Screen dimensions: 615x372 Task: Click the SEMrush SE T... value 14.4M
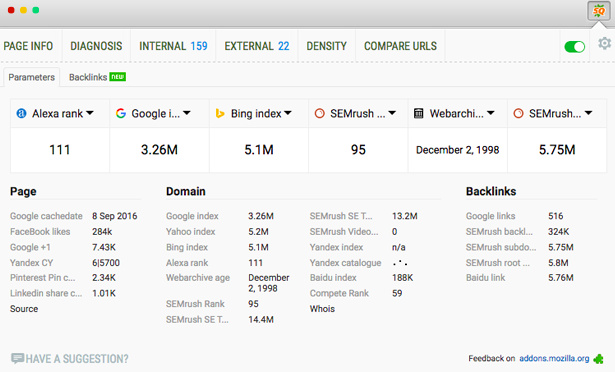261,319
